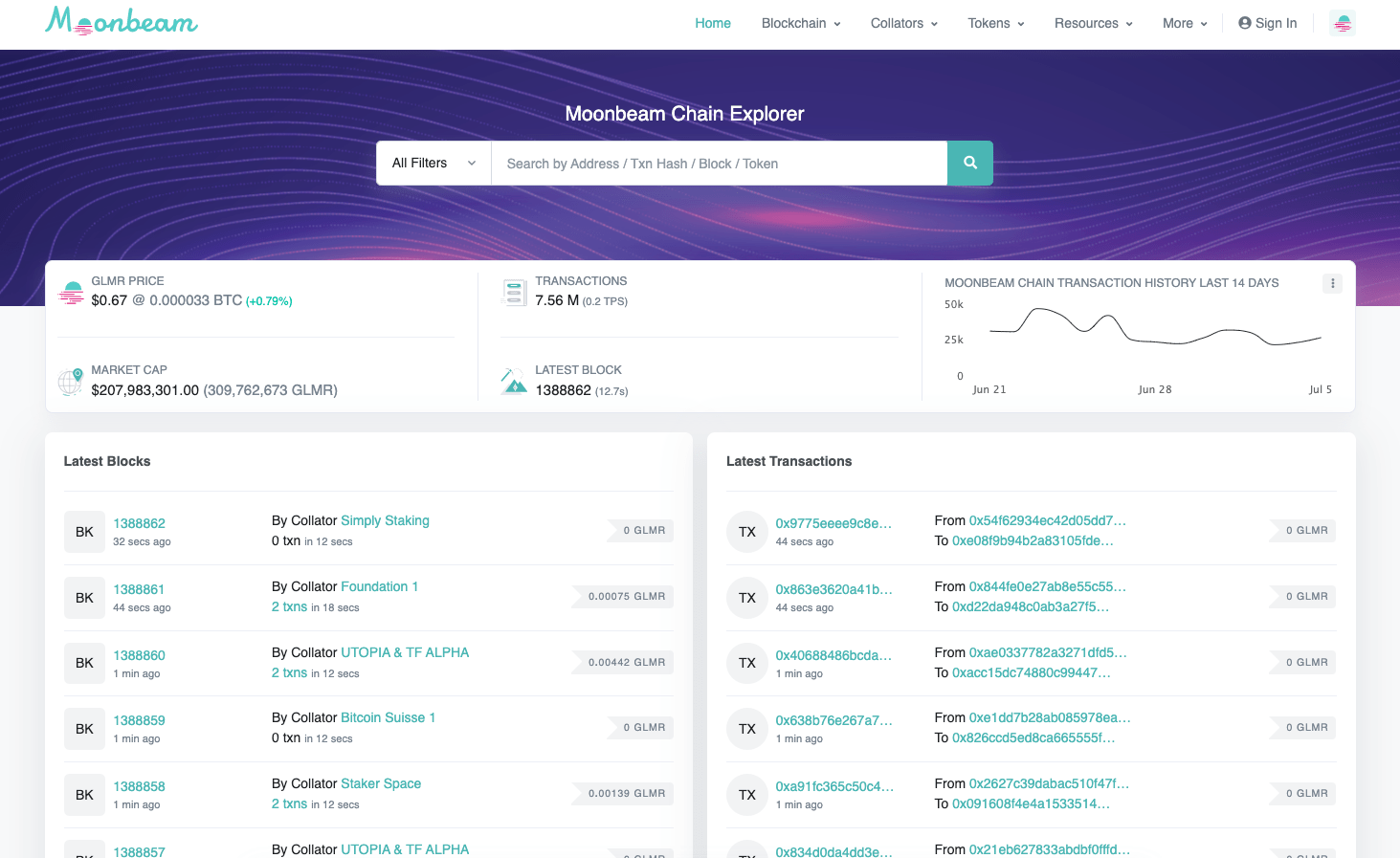Image resolution: width=1400 pixels, height=858 pixels.
Task: Open the All Filters dropdown
Action: coord(433,163)
